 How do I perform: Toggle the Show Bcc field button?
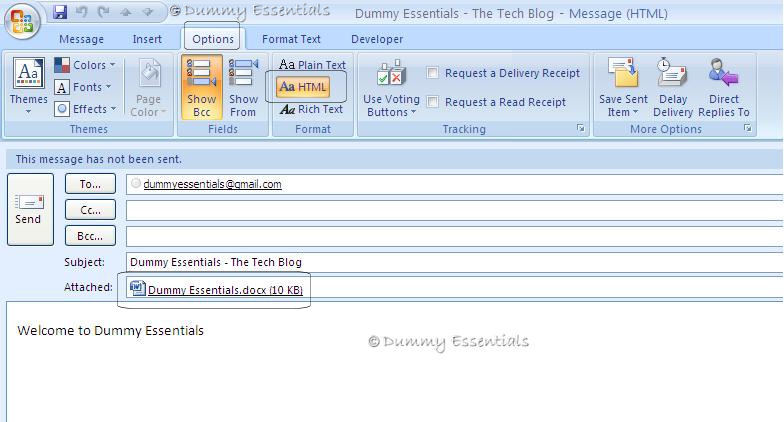click(x=202, y=88)
